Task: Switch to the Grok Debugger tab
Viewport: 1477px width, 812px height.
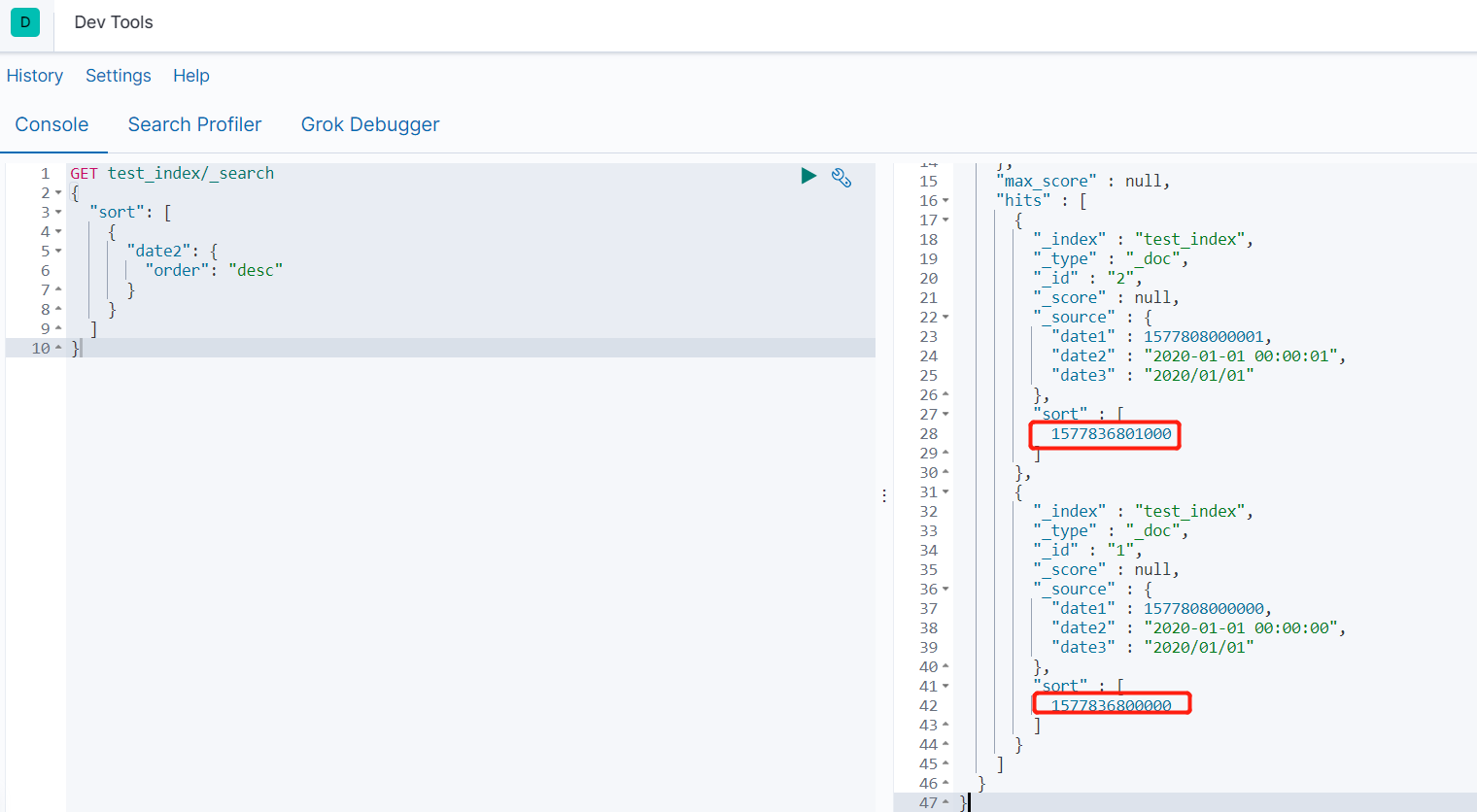Action: coord(370,124)
